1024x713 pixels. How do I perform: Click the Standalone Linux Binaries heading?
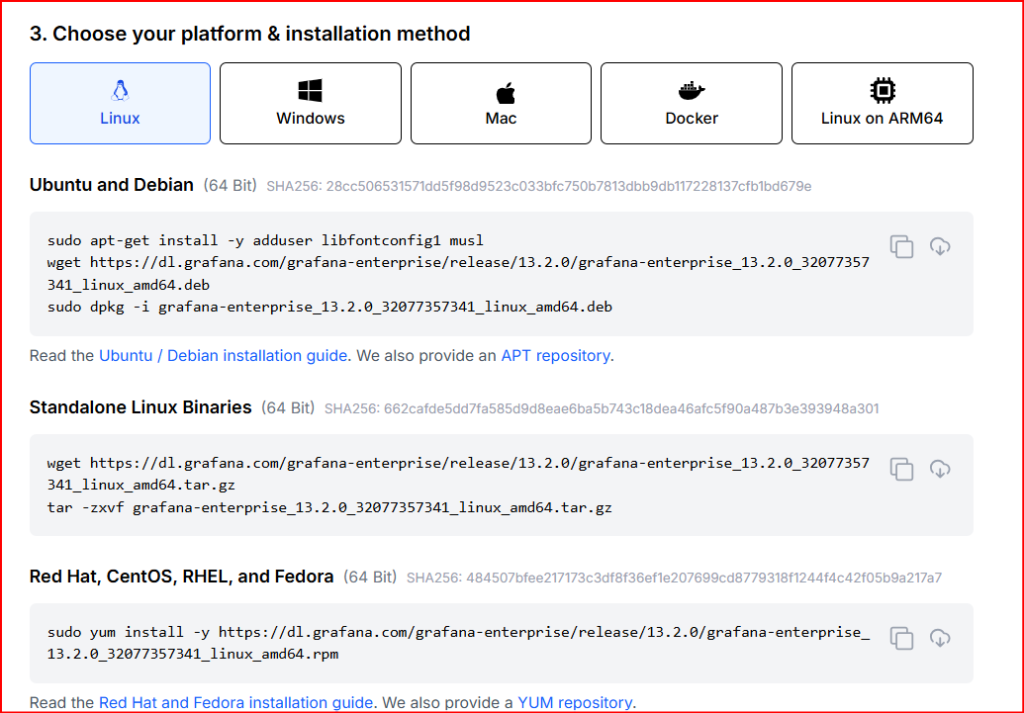click(x=140, y=407)
